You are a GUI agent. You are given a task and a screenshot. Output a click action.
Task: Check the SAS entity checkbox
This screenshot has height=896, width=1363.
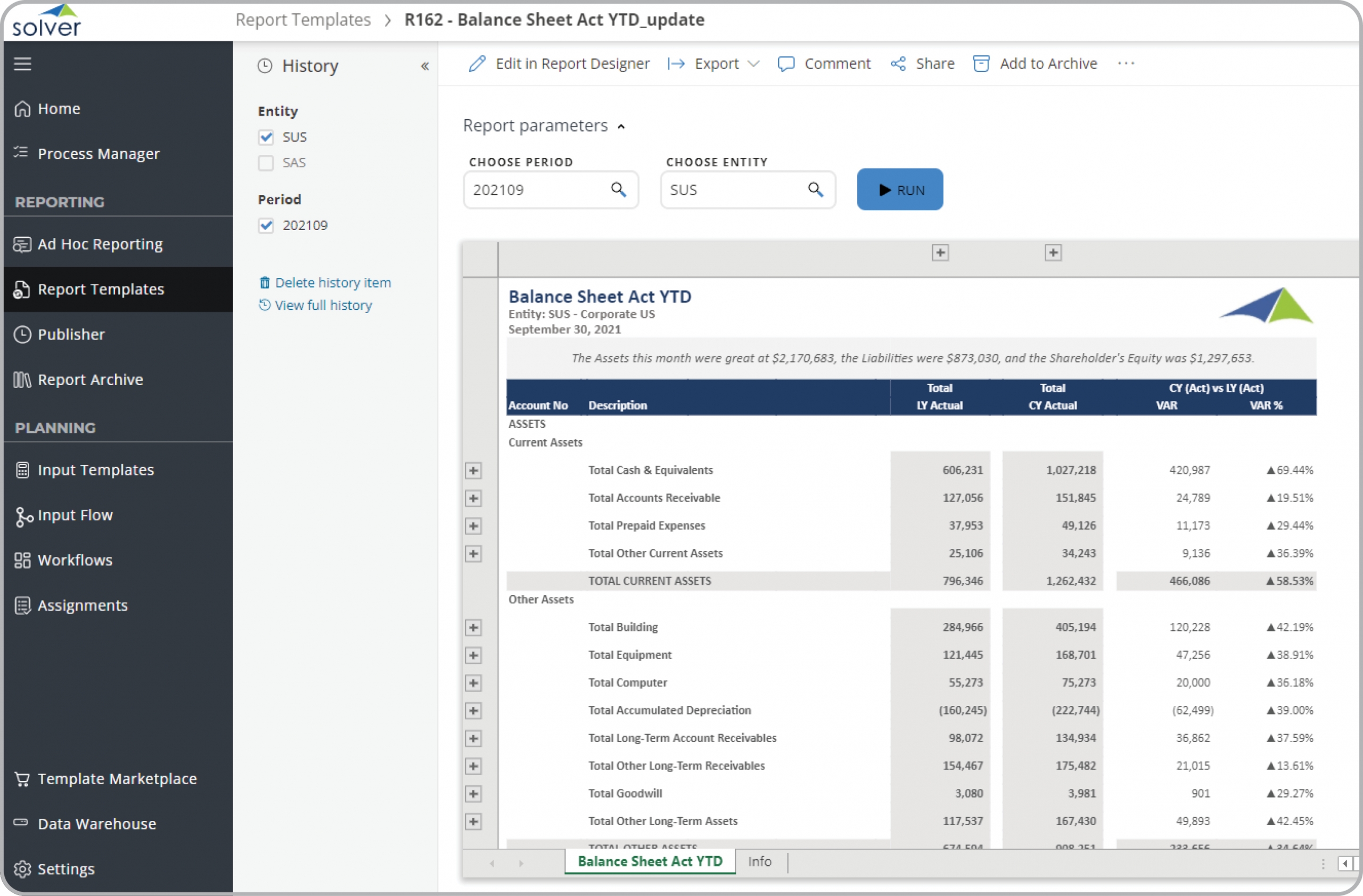click(x=266, y=163)
